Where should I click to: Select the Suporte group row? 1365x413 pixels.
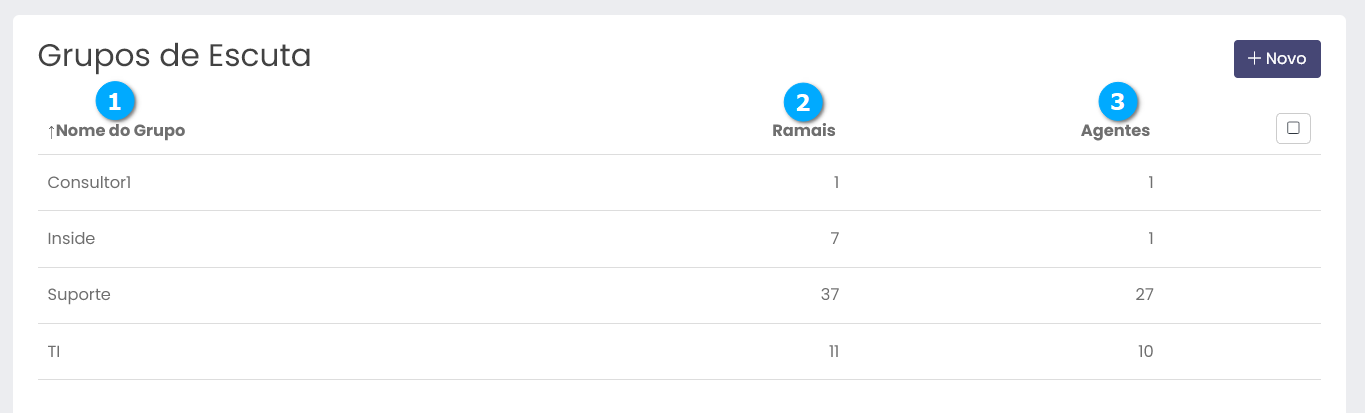79,295
